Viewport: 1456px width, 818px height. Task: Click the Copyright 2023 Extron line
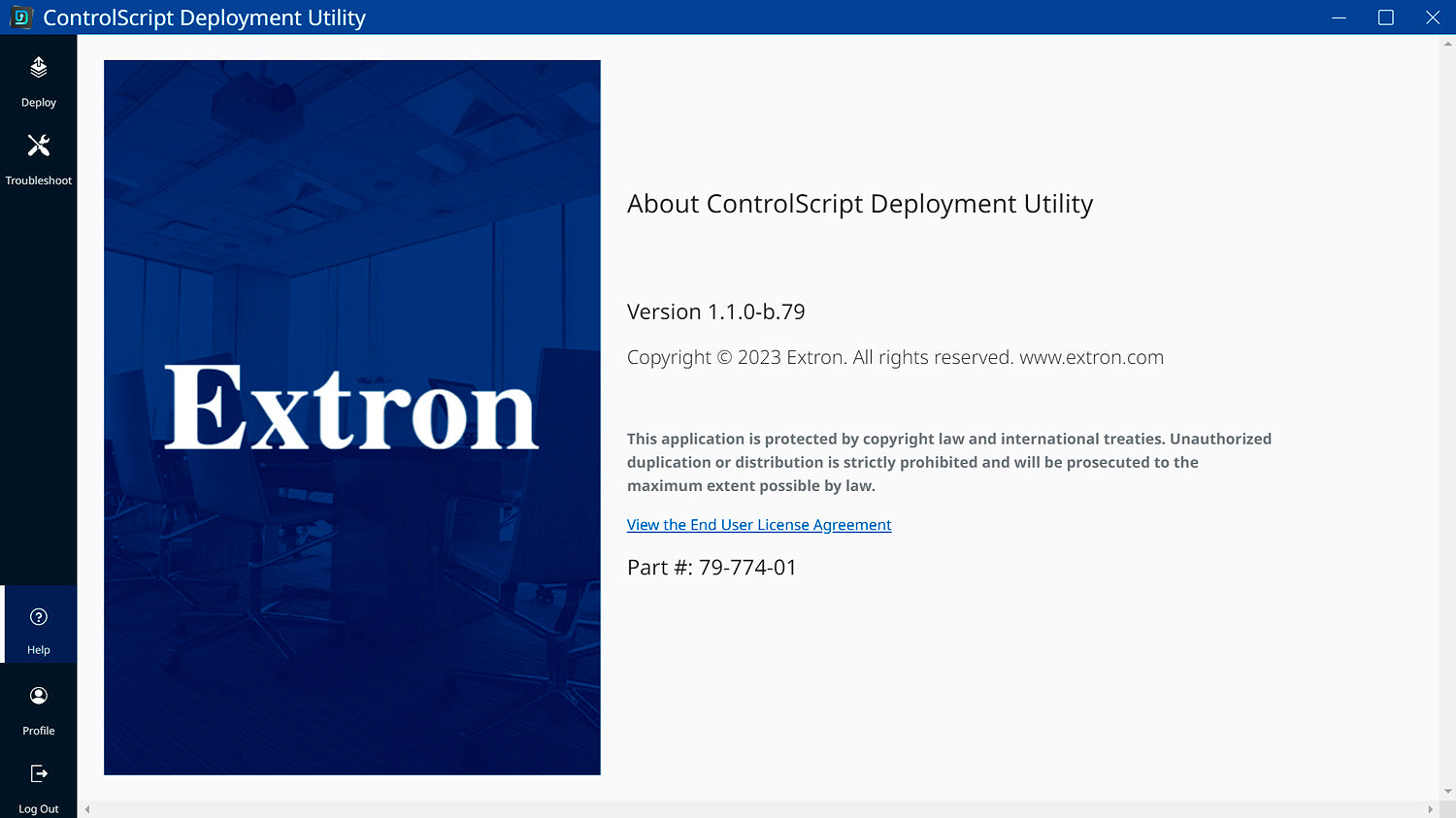895,357
